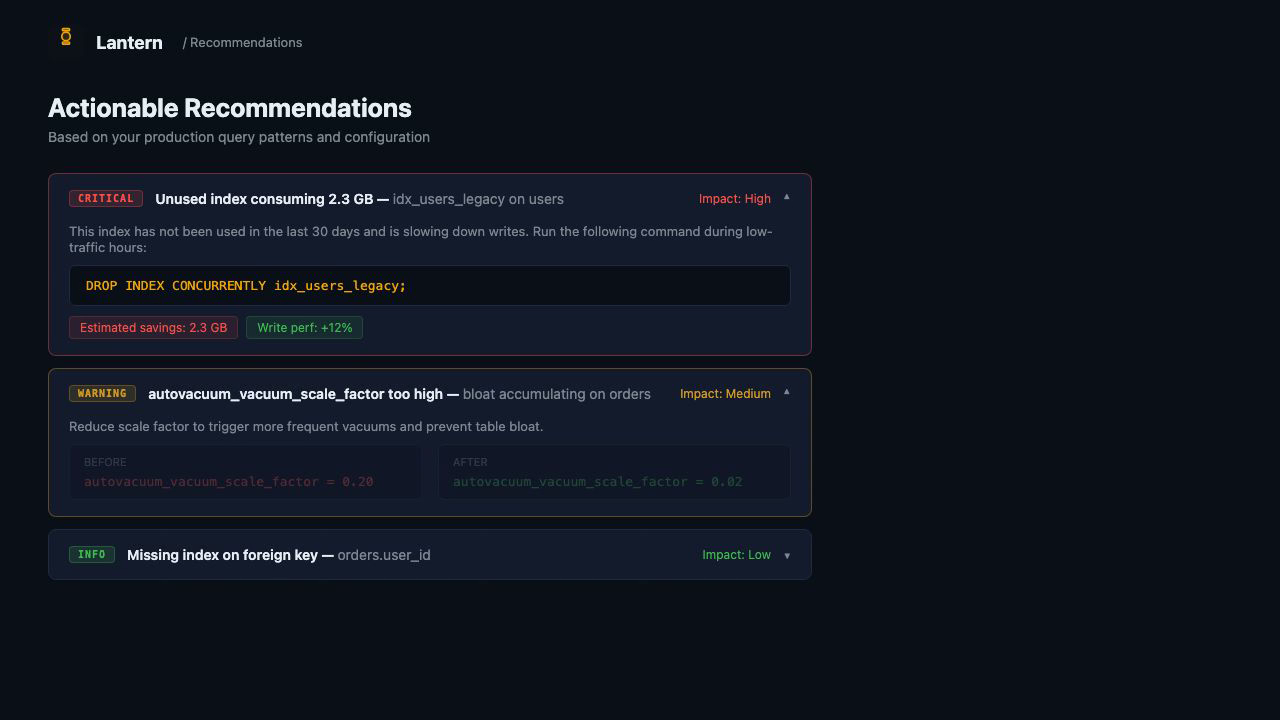Click the orders.user_id foreign key text
The width and height of the screenshot is (1280, 720).
(x=384, y=555)
